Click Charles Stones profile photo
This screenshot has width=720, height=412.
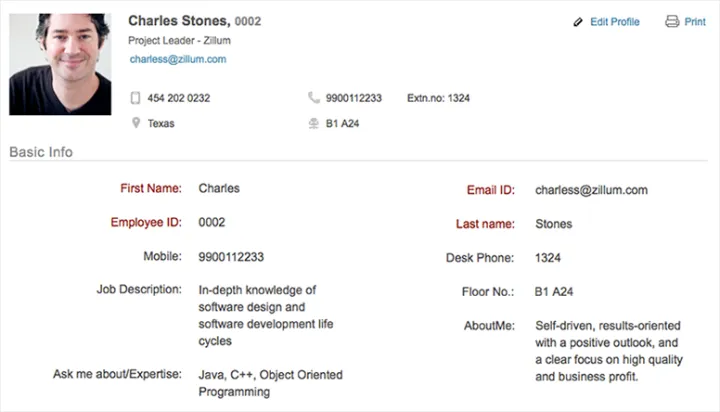click(60, 64)
